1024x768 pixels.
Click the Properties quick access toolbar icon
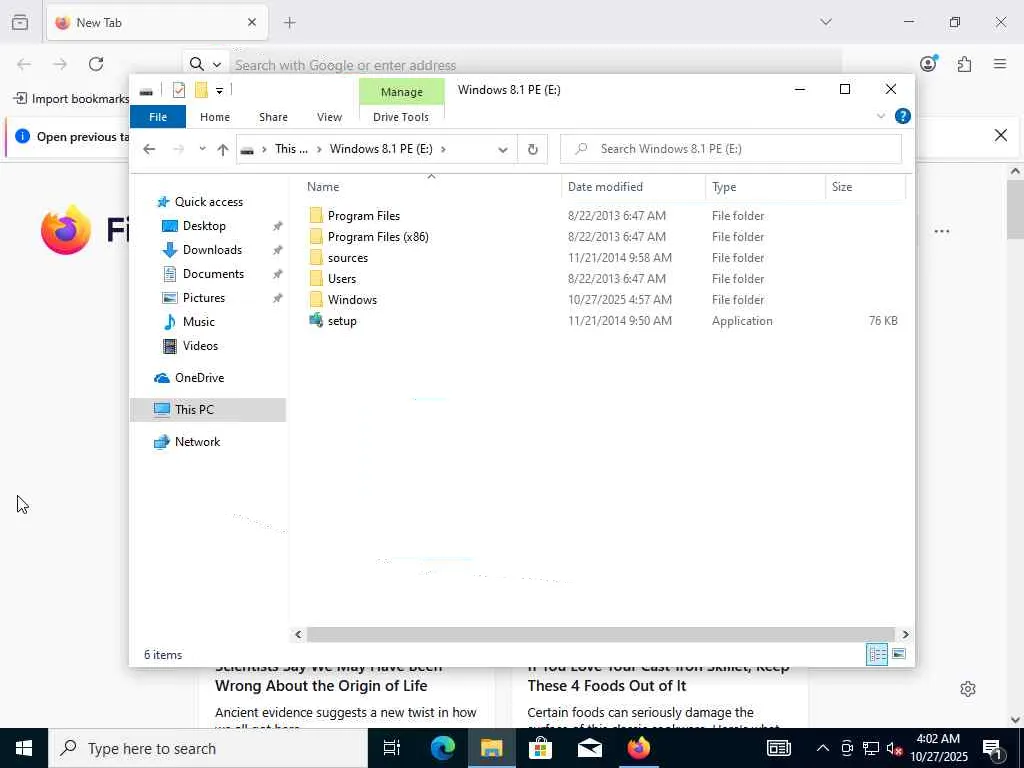(179, 90)
